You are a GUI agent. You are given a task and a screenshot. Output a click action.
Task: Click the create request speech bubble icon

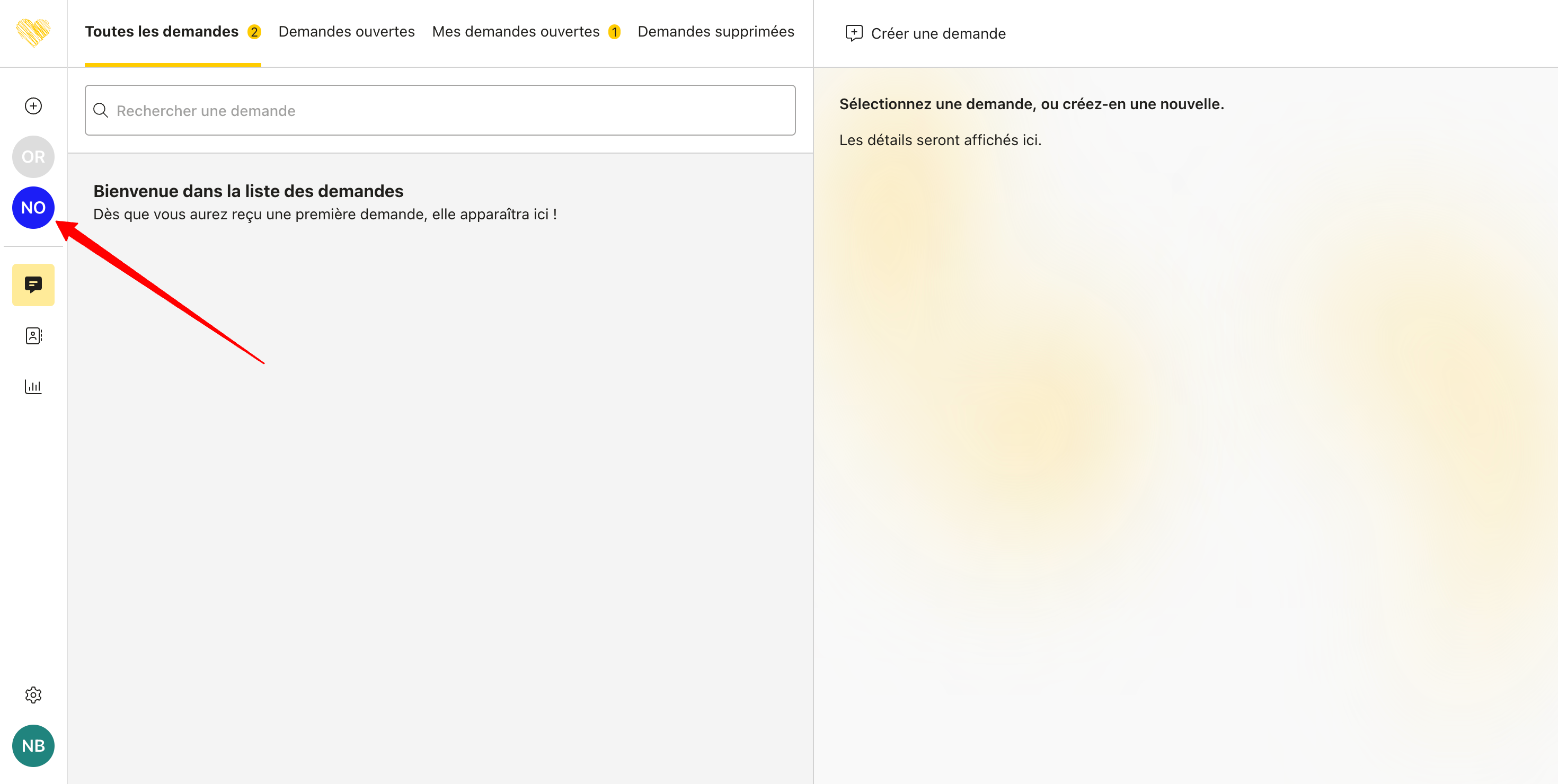(853, 33)
